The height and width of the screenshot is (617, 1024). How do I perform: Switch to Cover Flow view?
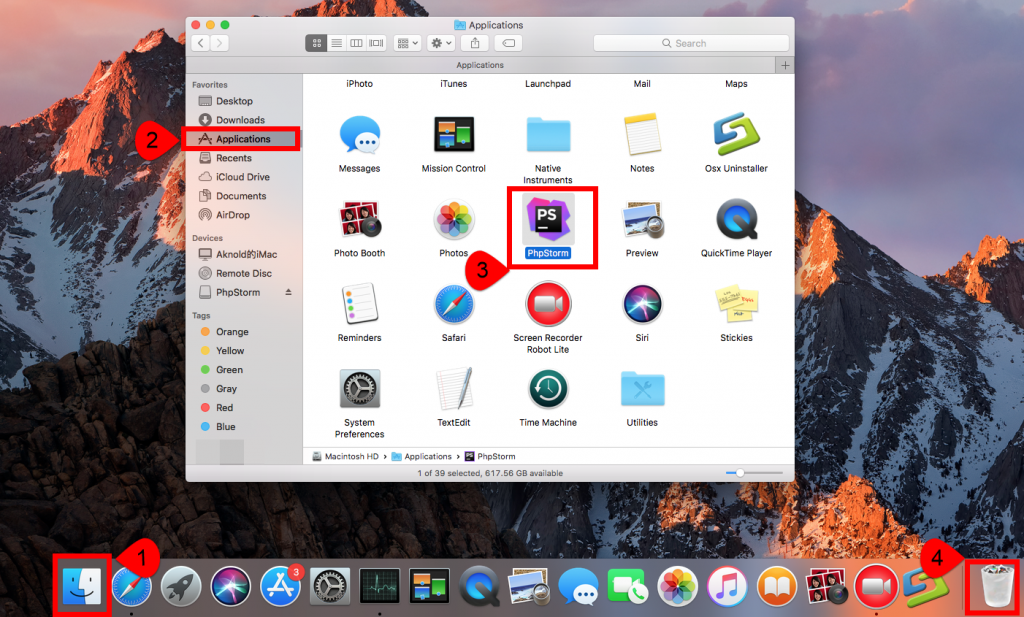pos(376,43)
